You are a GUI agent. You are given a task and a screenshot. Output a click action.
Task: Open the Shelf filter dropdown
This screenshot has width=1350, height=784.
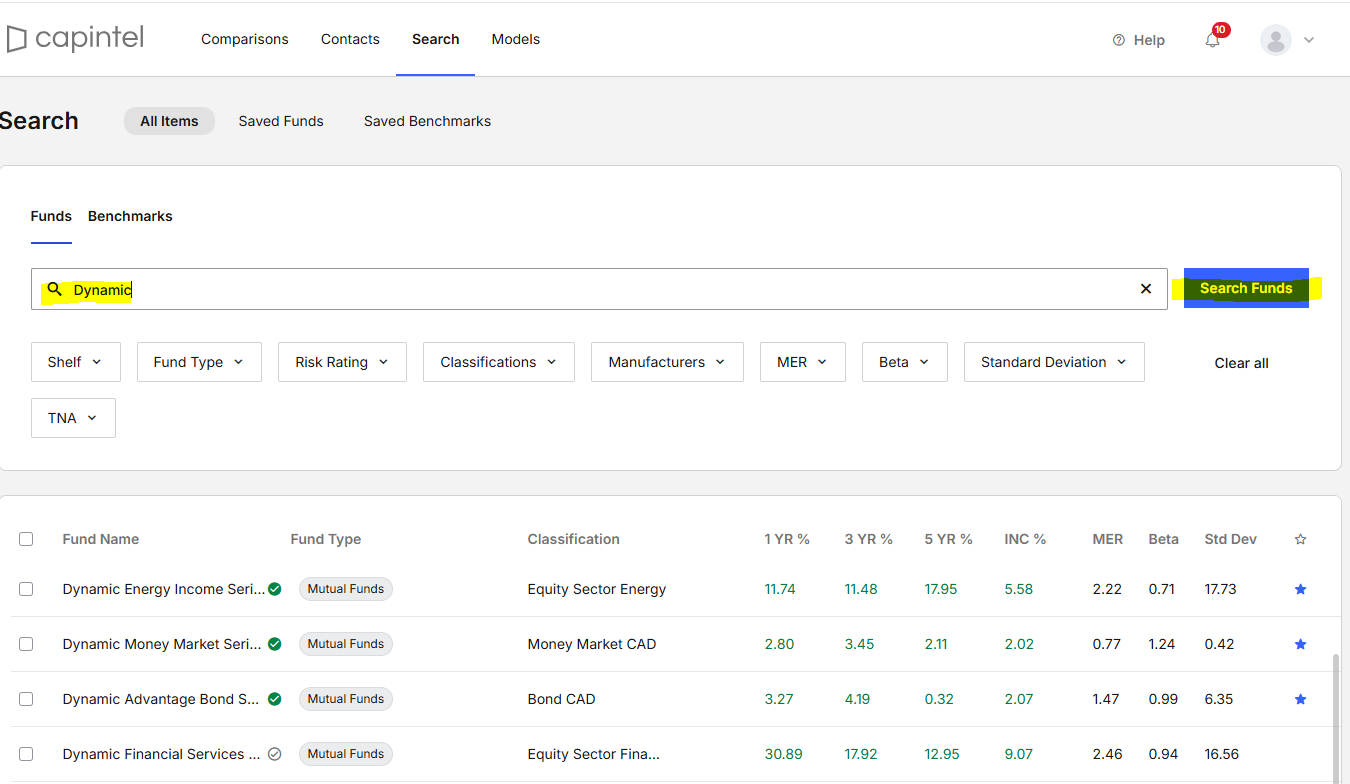point(76,362)
